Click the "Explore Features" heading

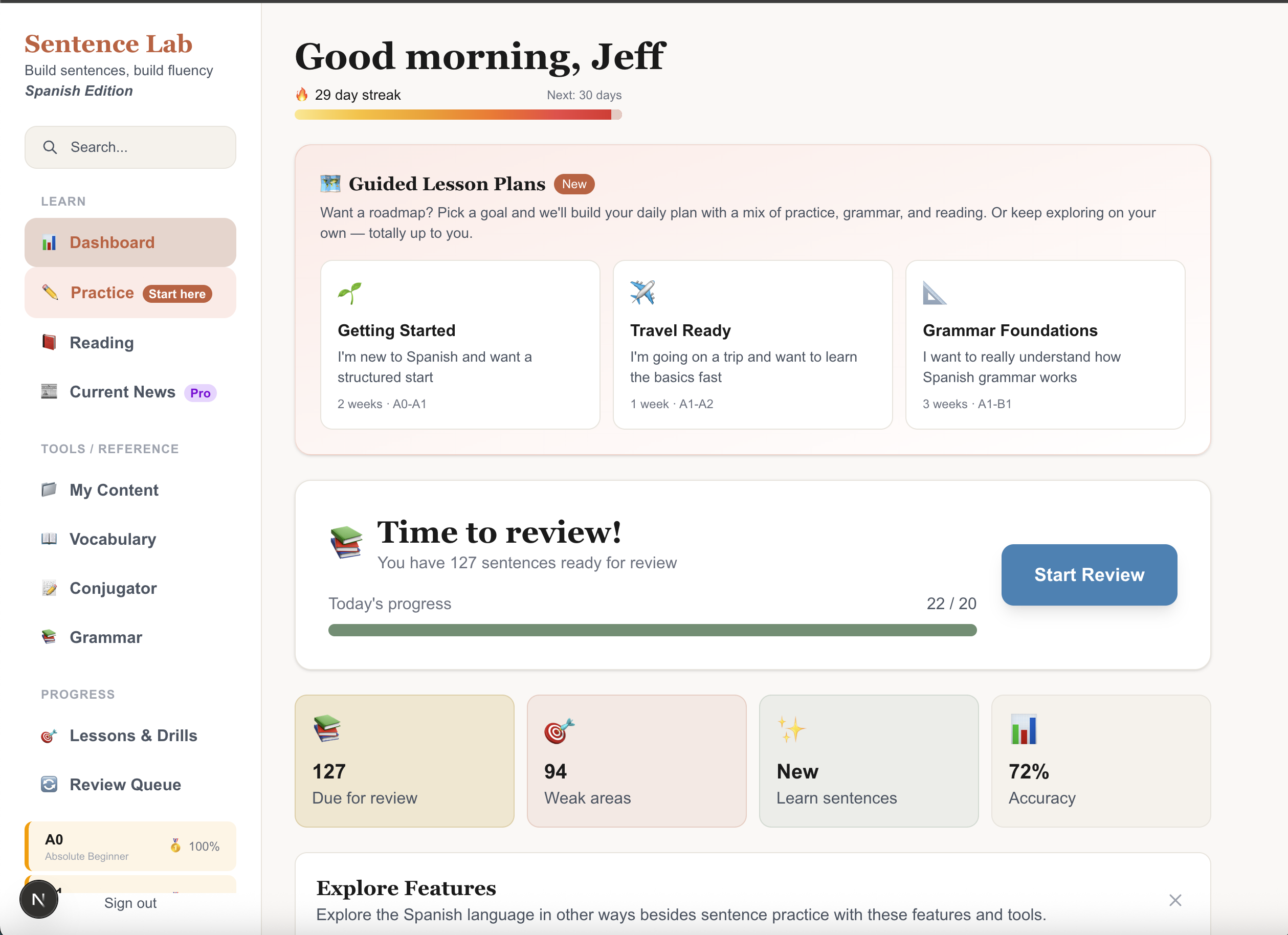pos(406,888)
